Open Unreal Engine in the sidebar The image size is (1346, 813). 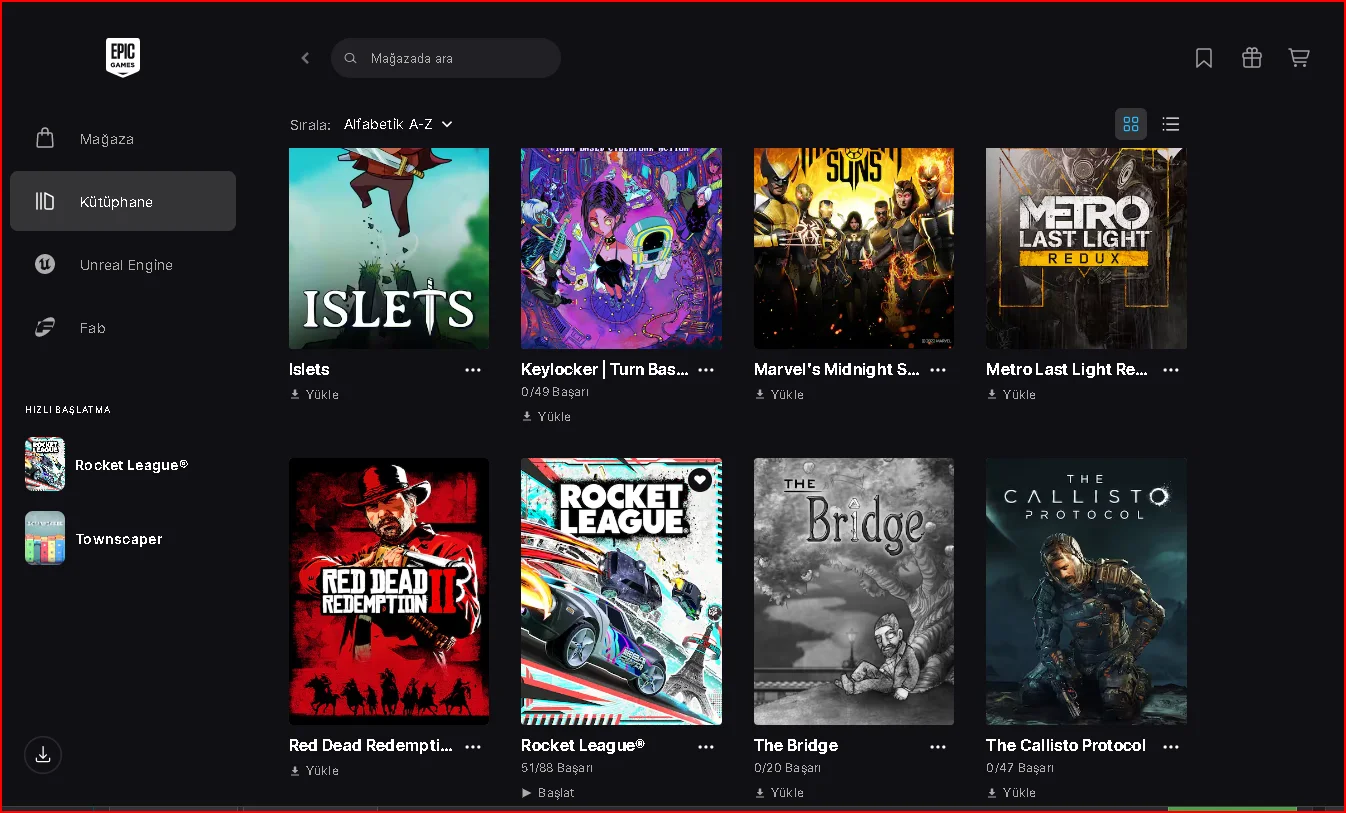pyautogui.click(x=123, y=265)
